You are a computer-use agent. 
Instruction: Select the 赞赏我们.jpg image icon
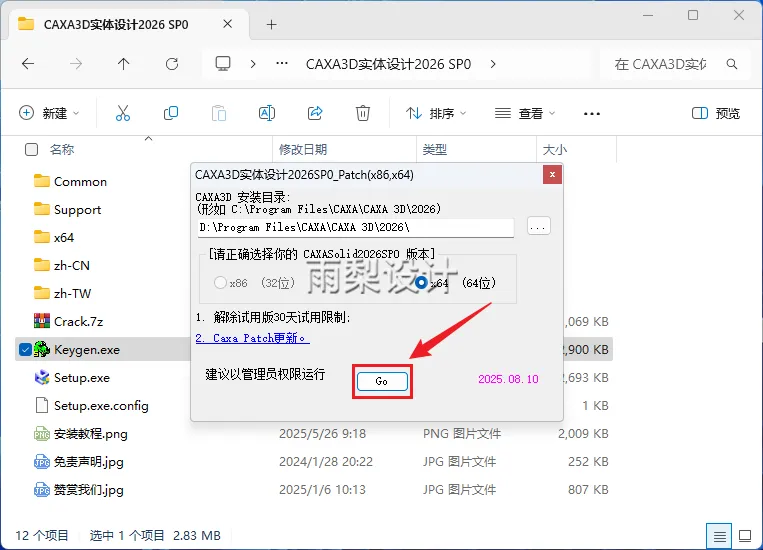[42, 490]
